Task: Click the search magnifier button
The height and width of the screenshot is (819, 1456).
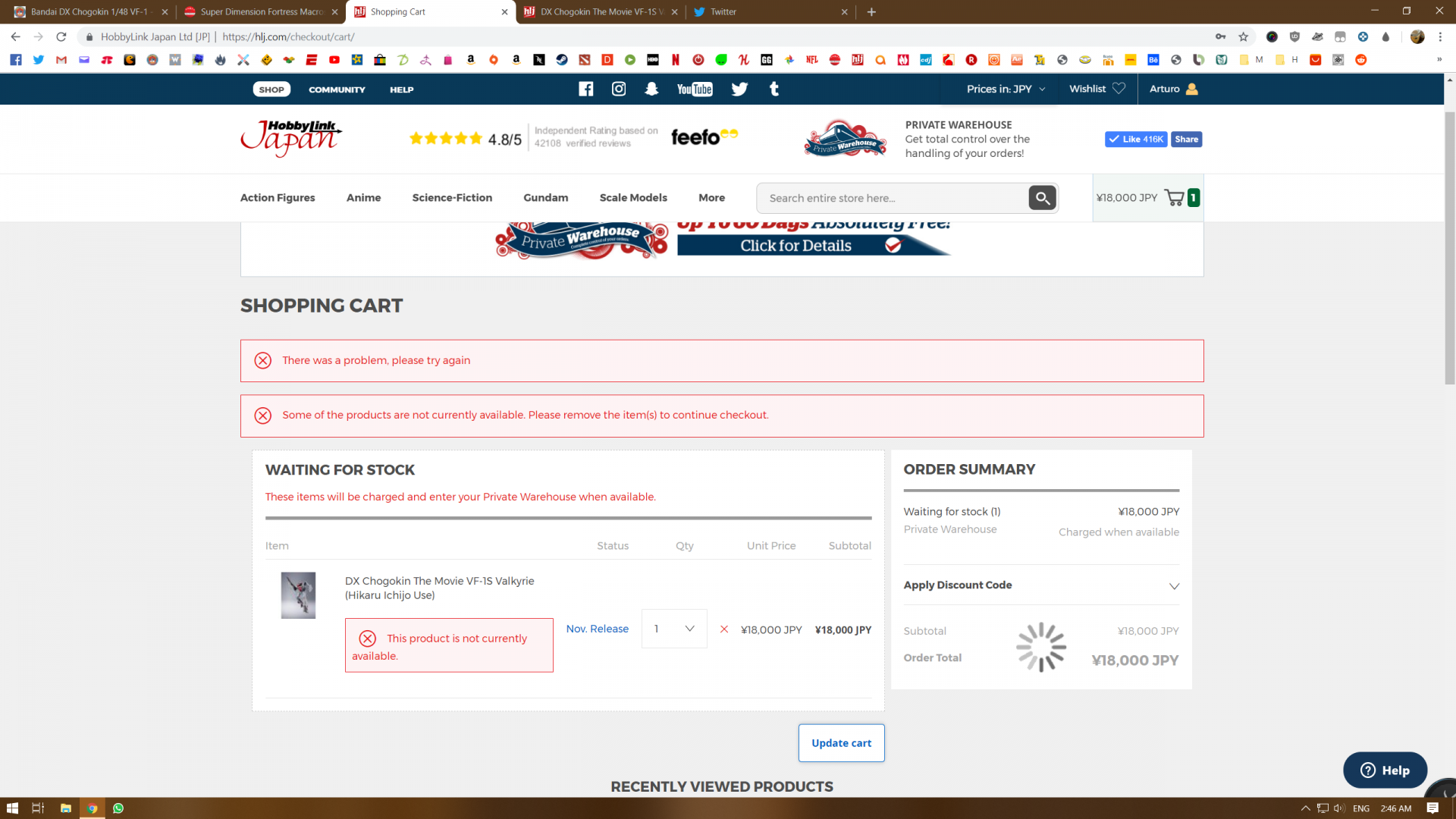Action: (1043, 198)
